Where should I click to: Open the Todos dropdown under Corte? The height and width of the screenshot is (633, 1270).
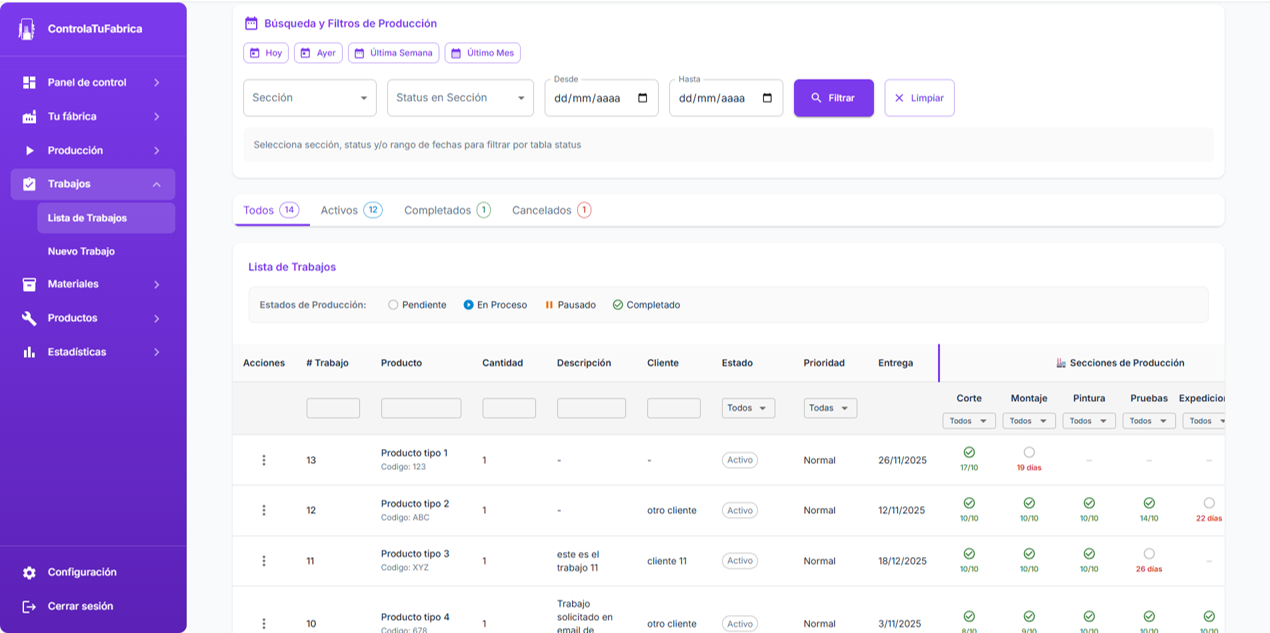(968, 420)
